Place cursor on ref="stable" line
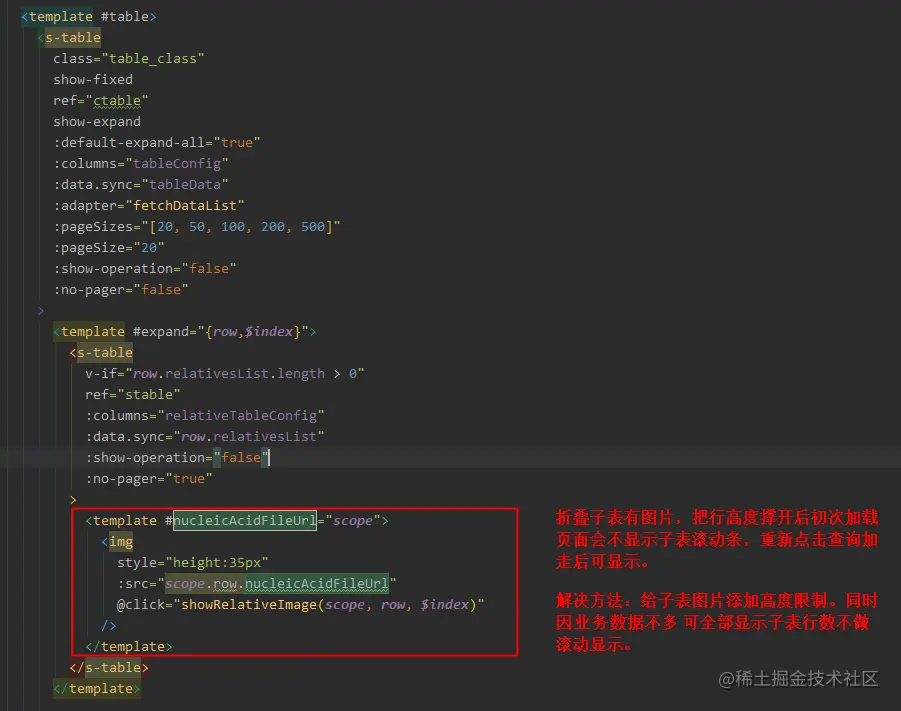The width and height of the screenshot is (901, 711). coord(133,394)
